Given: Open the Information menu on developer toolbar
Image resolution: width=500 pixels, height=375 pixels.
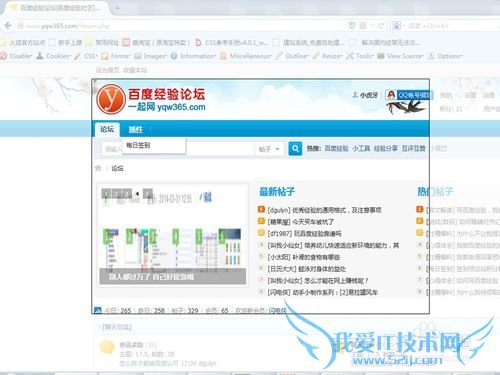Looking at the screenshot, I should (x=193, y=56).
